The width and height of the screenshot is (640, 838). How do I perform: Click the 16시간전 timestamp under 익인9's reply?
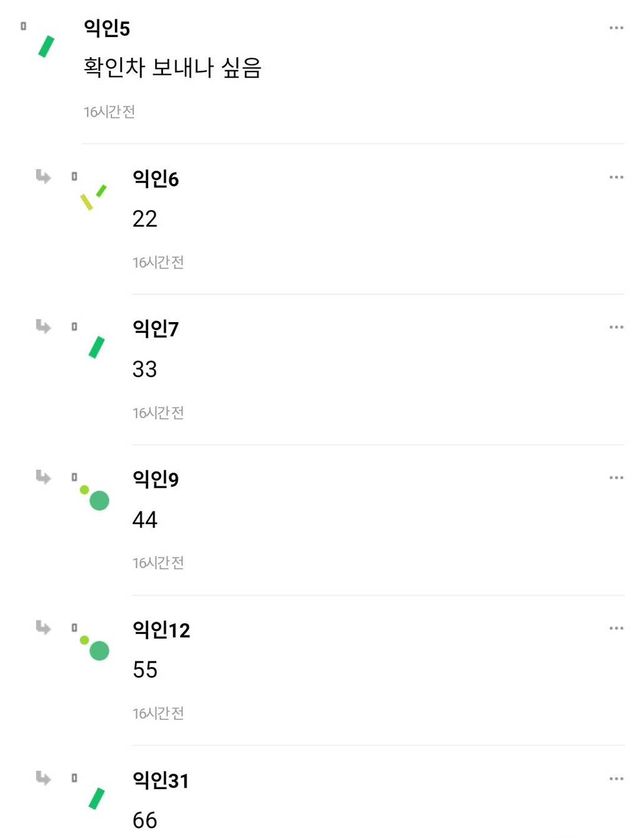[x=158, y=563]
